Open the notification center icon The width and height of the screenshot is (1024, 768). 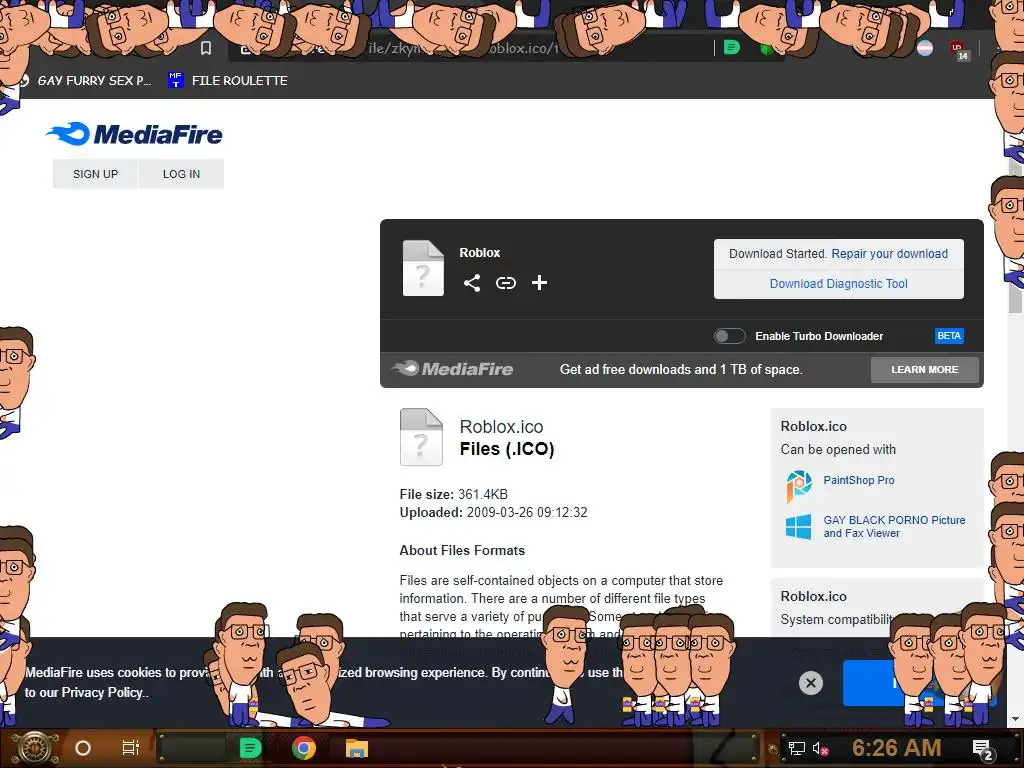pyautogui.click(x=983, y=750)
